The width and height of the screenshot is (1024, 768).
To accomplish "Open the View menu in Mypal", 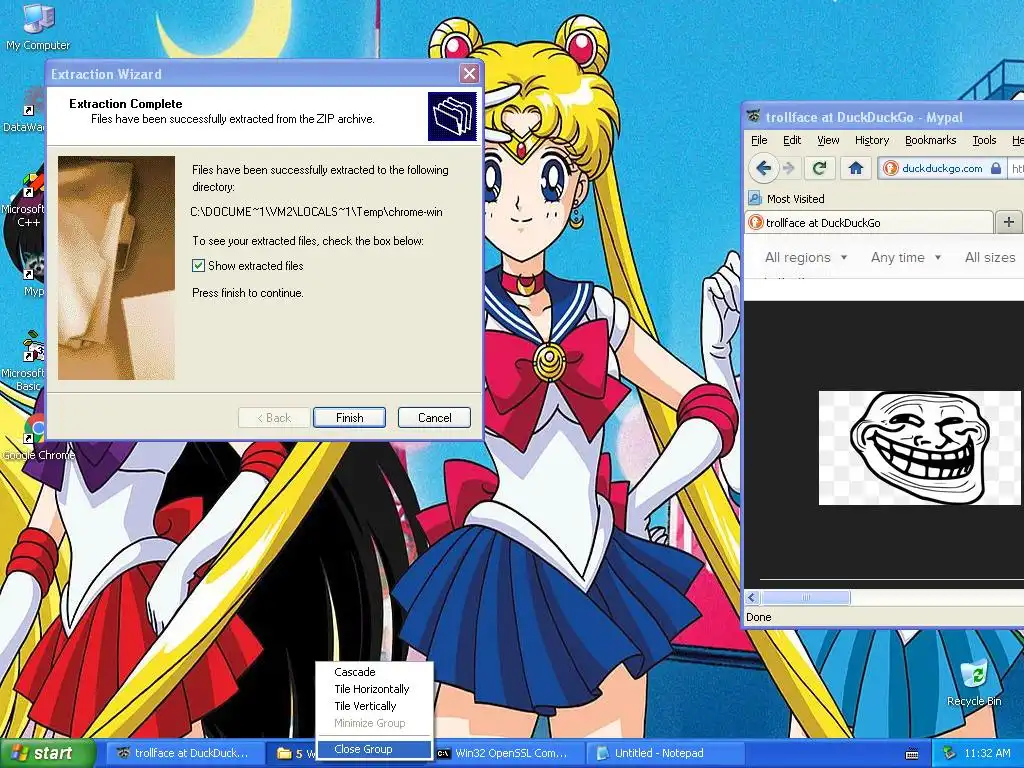I will pos(828,140).
